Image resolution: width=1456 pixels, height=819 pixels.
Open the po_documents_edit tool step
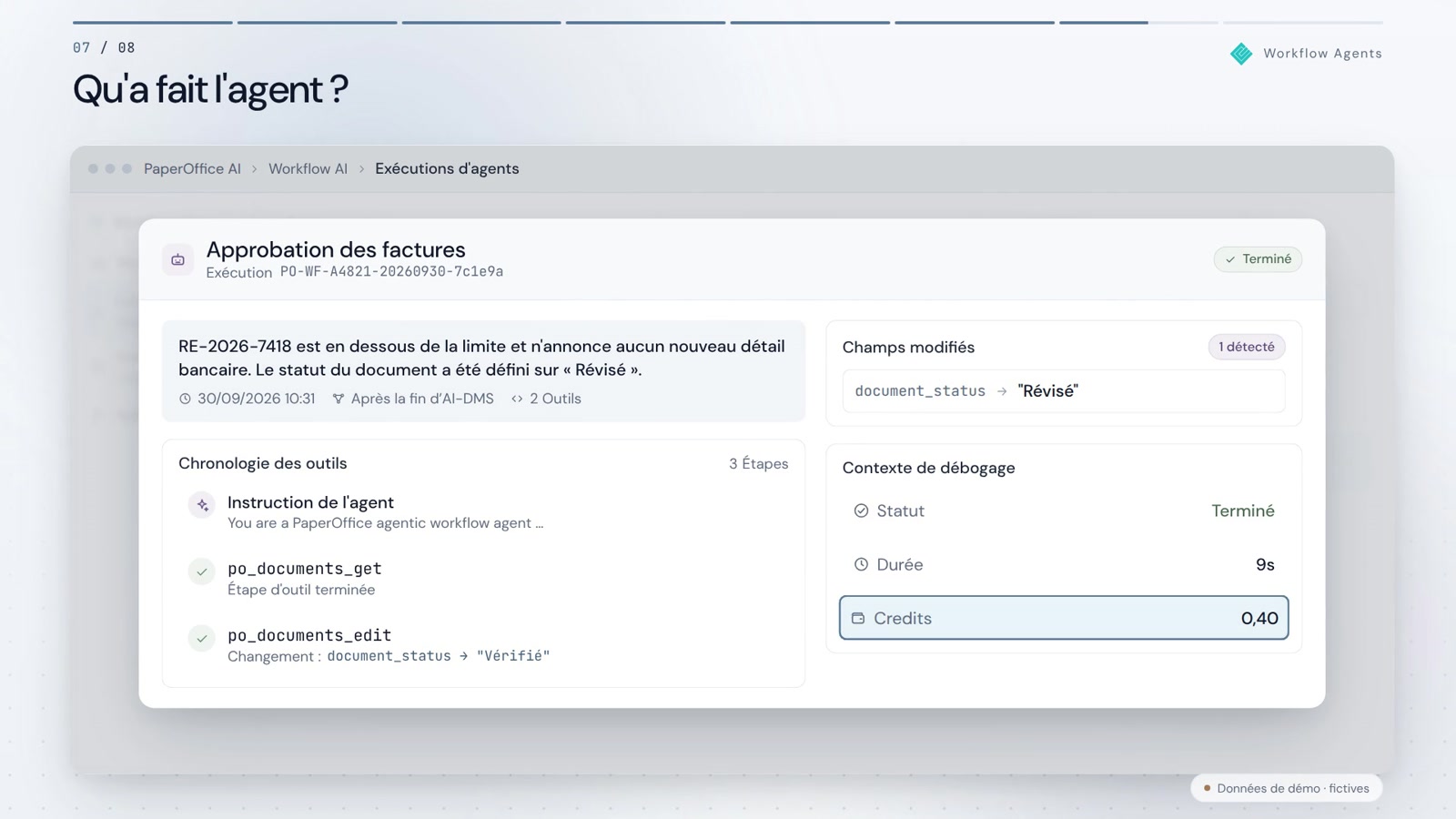[483, 644]
